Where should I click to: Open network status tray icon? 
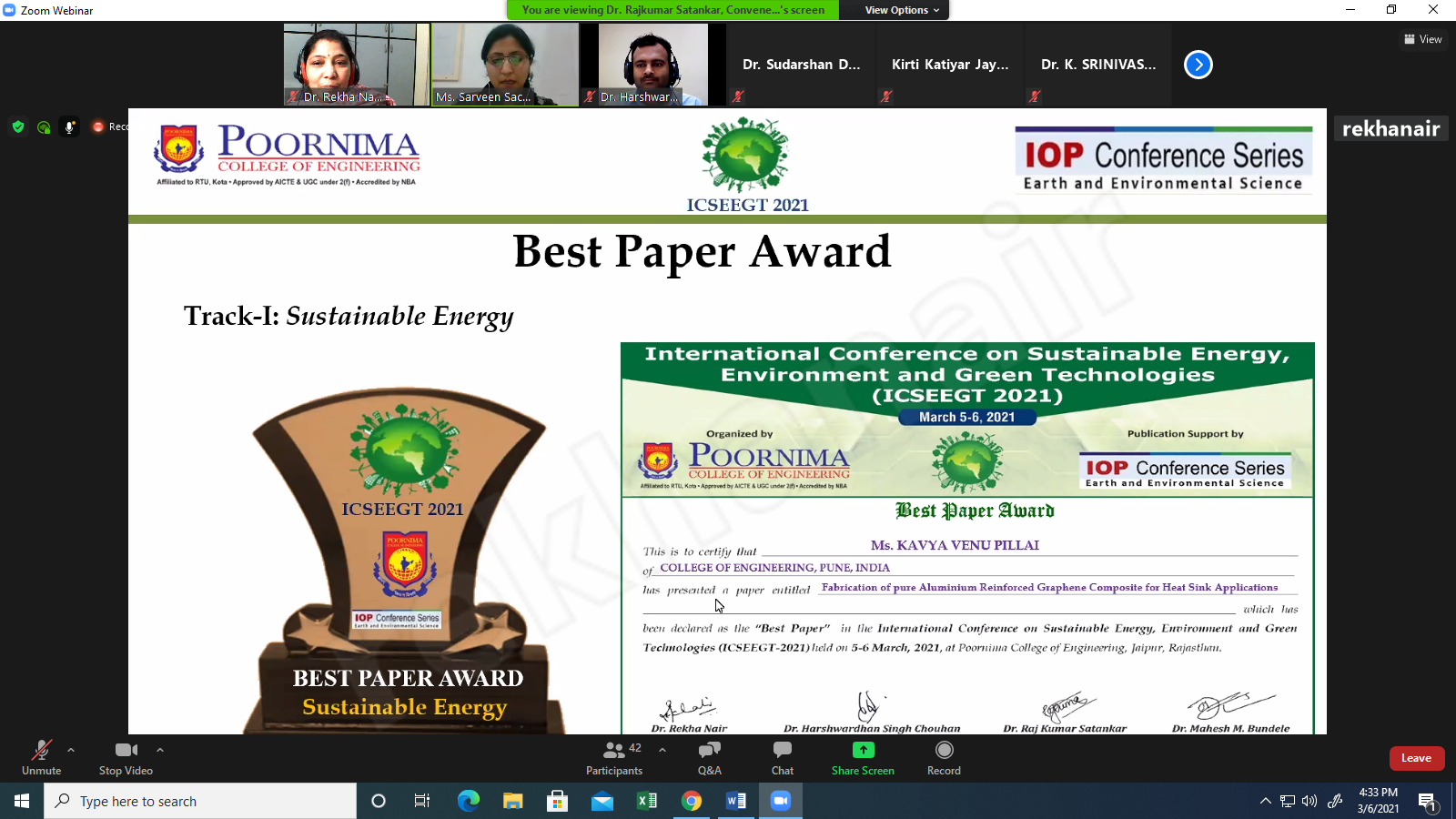(1287, 801)
